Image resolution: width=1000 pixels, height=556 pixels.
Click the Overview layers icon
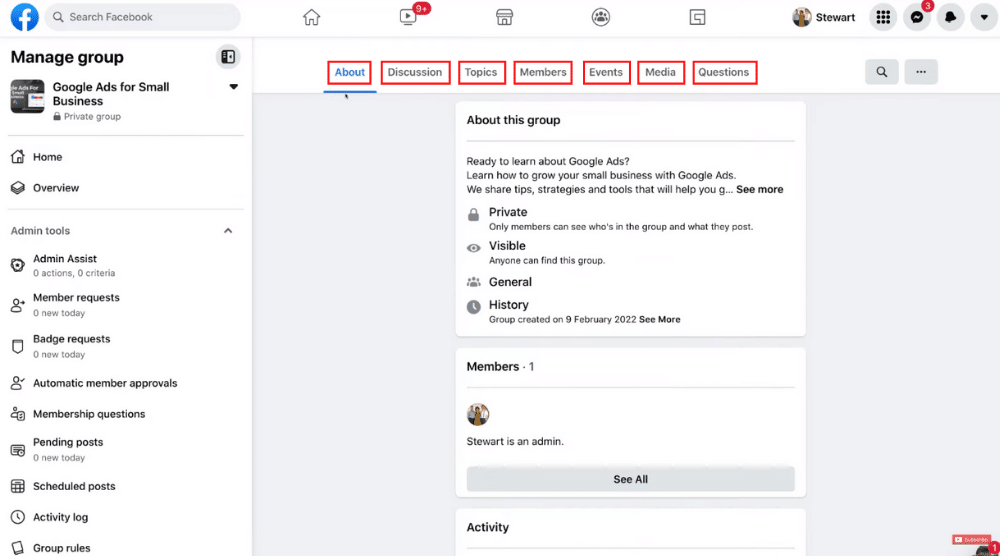coord(18,188)
